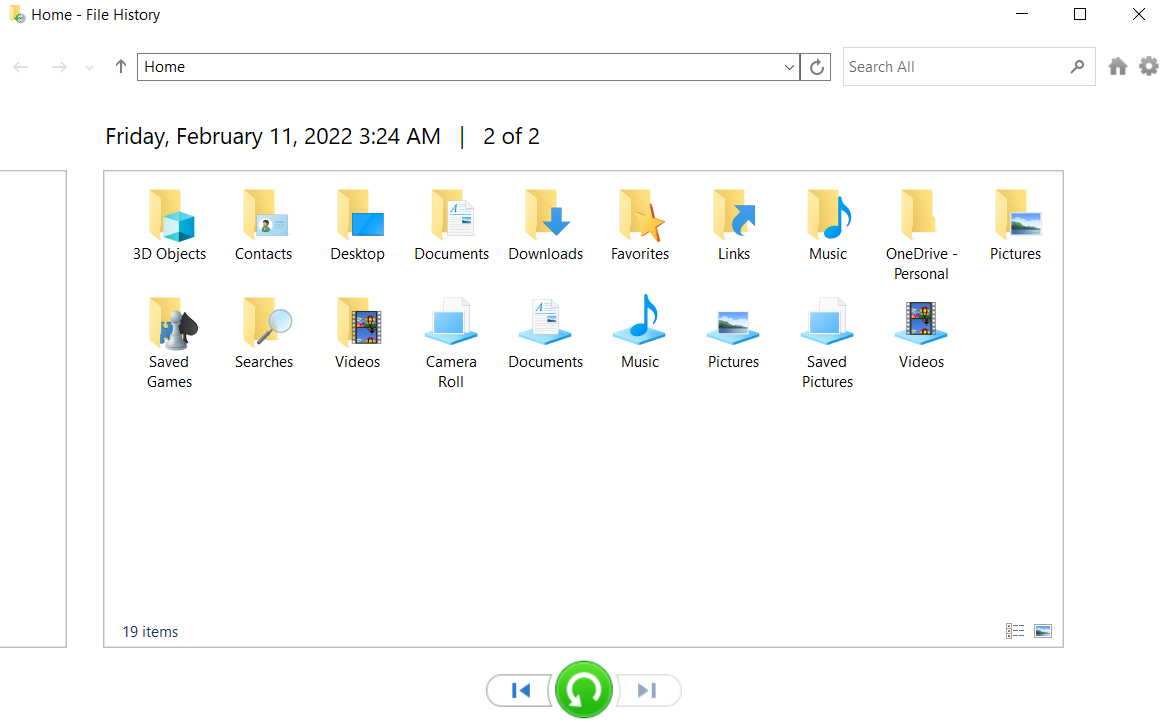The width and height of the screenshot is (1165, 727).
Task: Click the next version arrow button
Action: click(x=647, y=690)
